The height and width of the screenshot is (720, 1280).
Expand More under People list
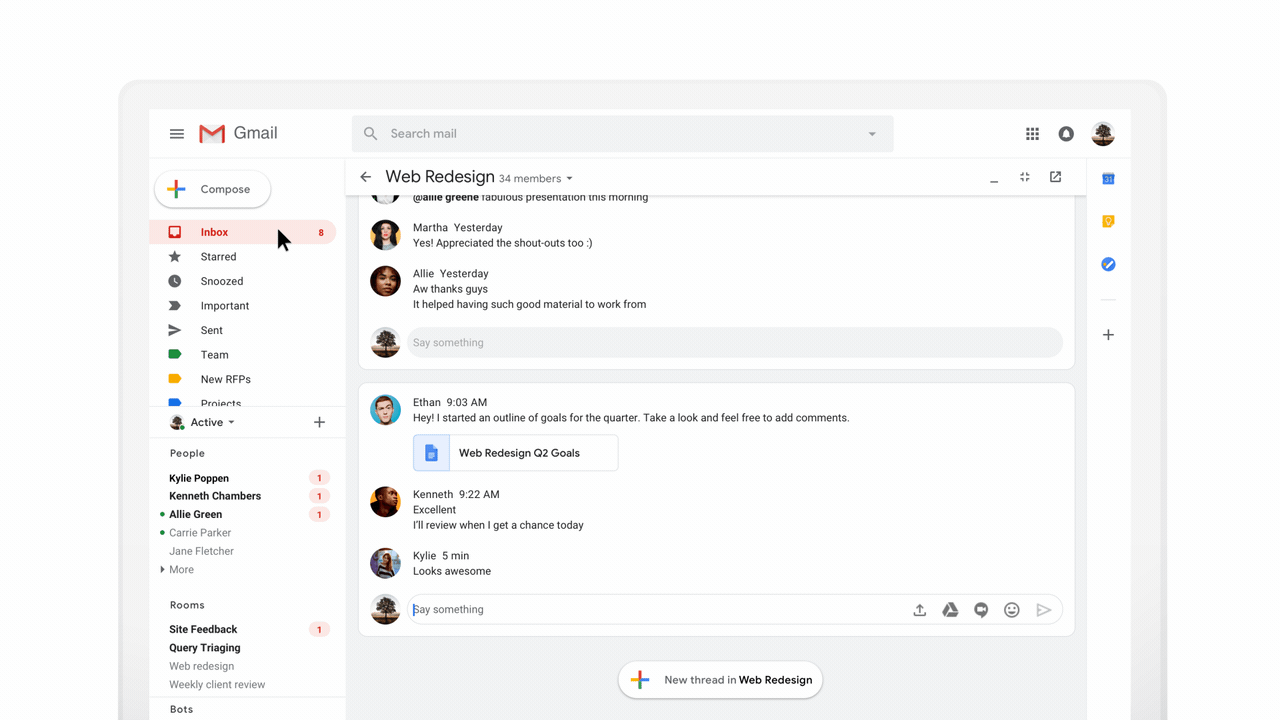pyautogui.click(x=180, y=570)
